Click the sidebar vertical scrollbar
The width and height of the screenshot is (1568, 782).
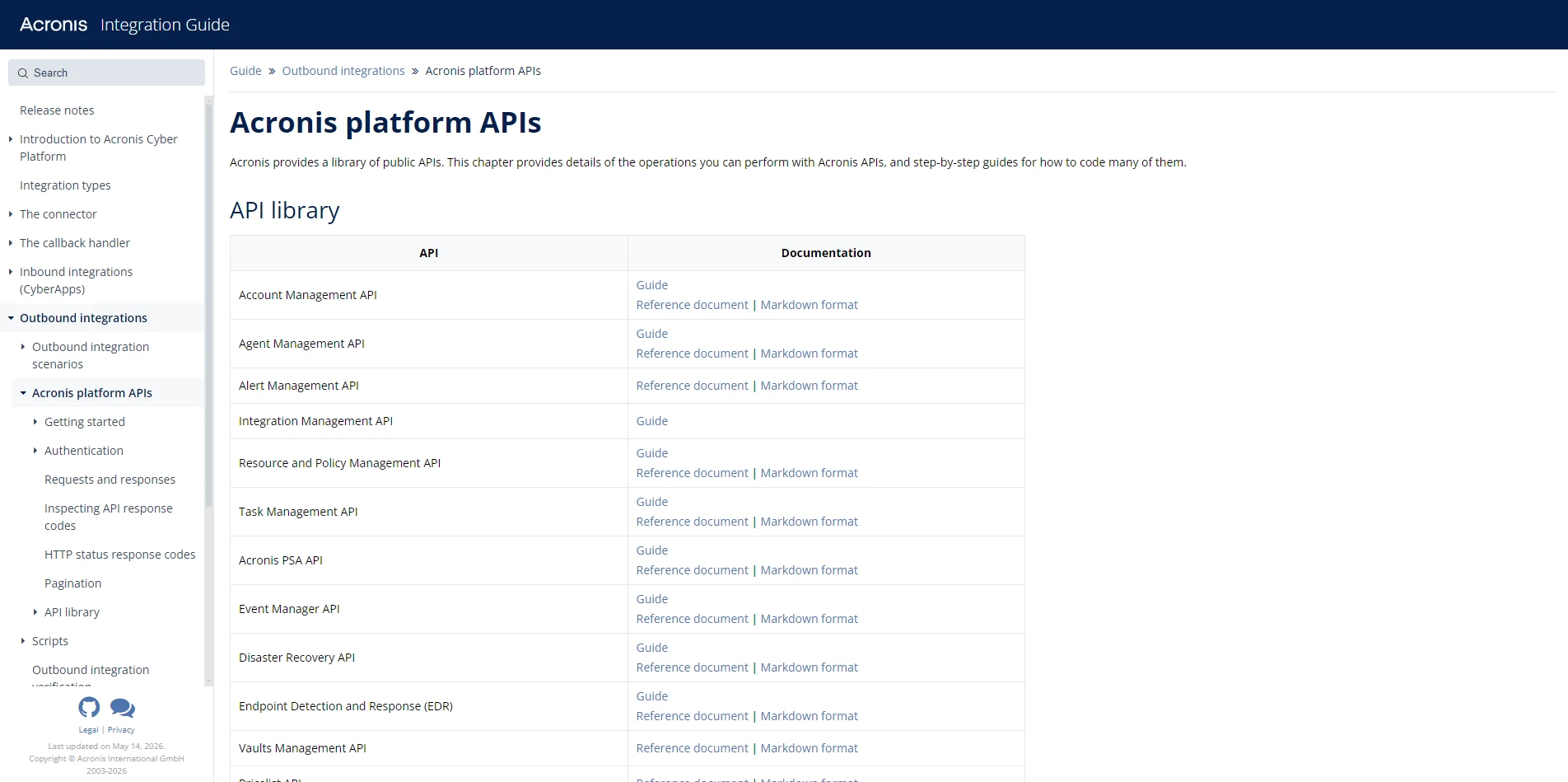(x=208, y=305)
